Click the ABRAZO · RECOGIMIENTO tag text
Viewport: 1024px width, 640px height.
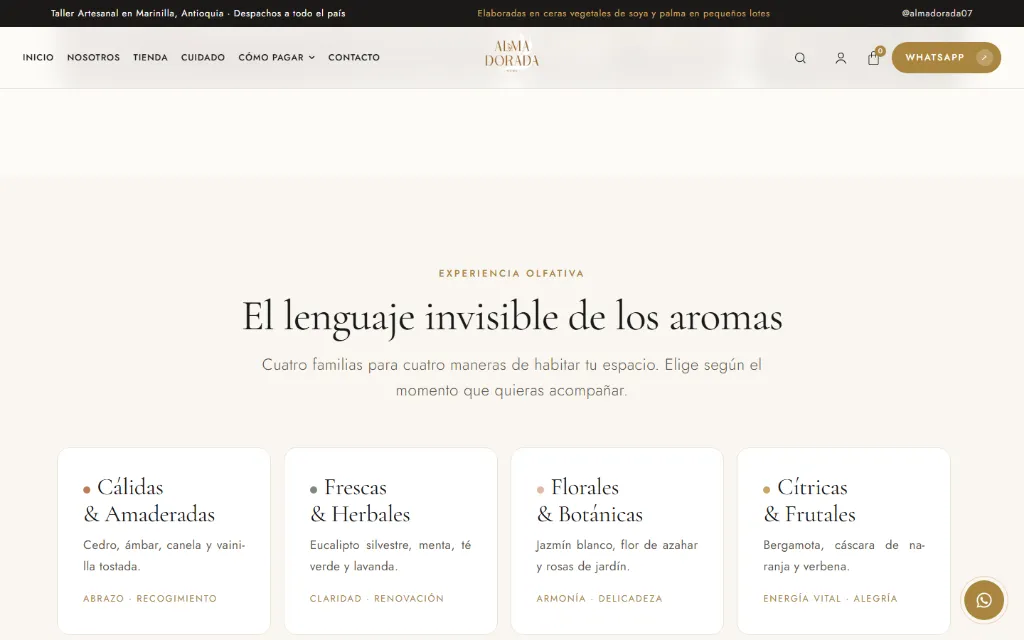[x=150, y=598]
